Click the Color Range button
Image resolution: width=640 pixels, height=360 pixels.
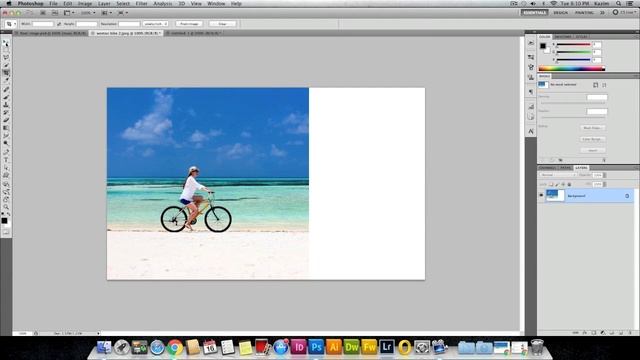pyautogui.click(x=592, y=139)
